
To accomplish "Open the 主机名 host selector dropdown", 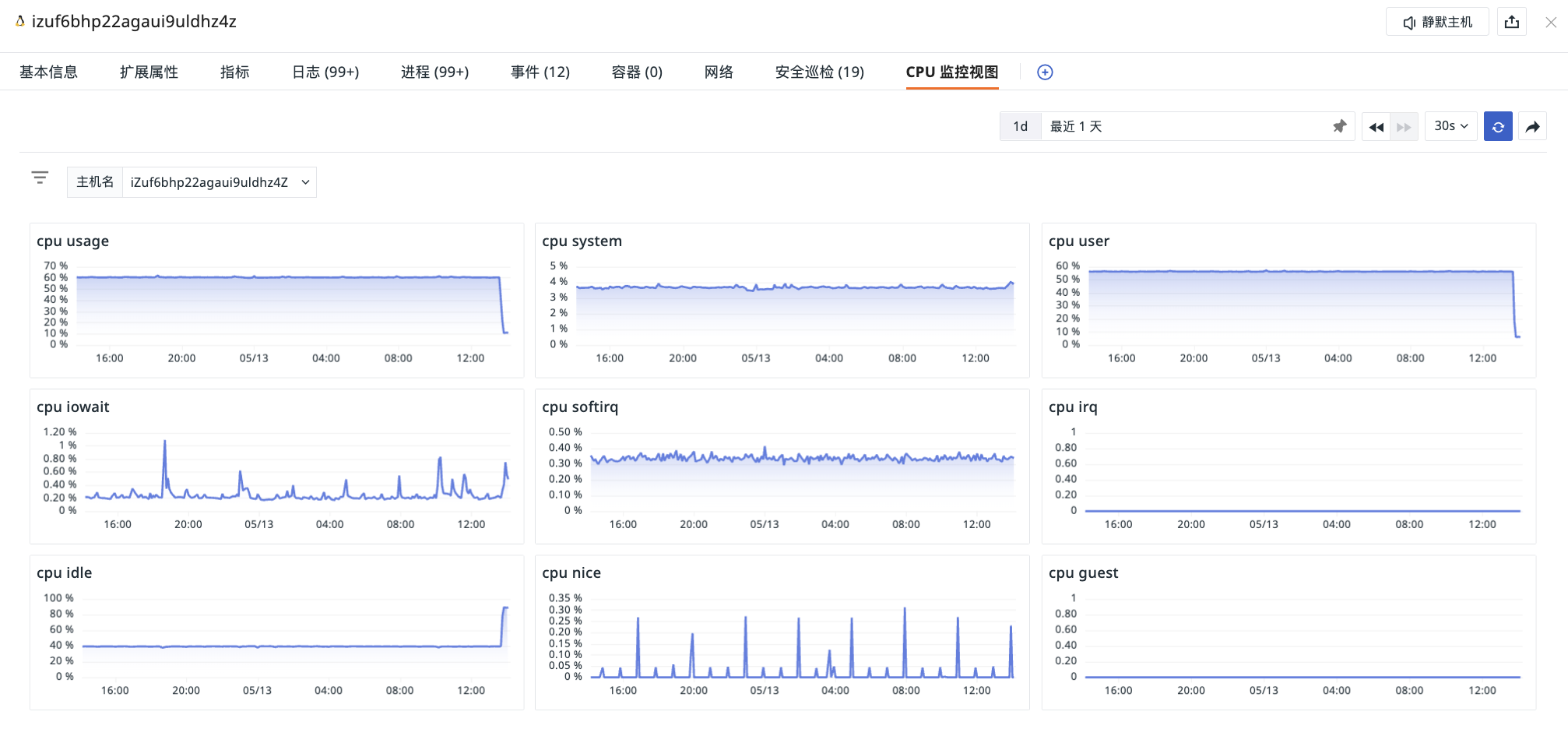I will coord(220,182).
